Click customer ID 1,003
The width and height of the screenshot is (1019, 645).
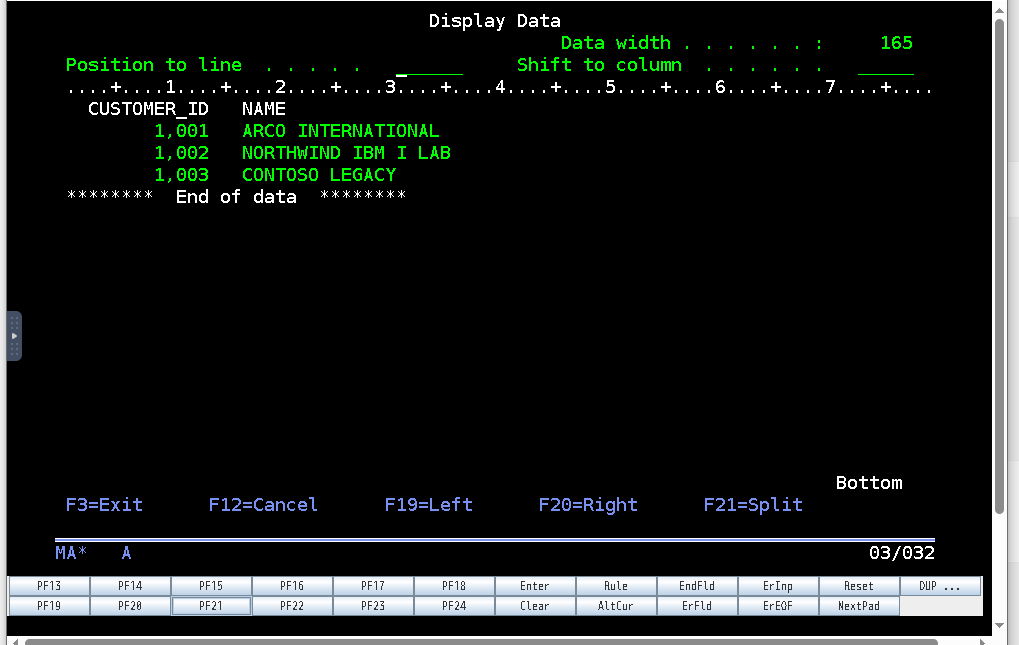tap(181, 175)
